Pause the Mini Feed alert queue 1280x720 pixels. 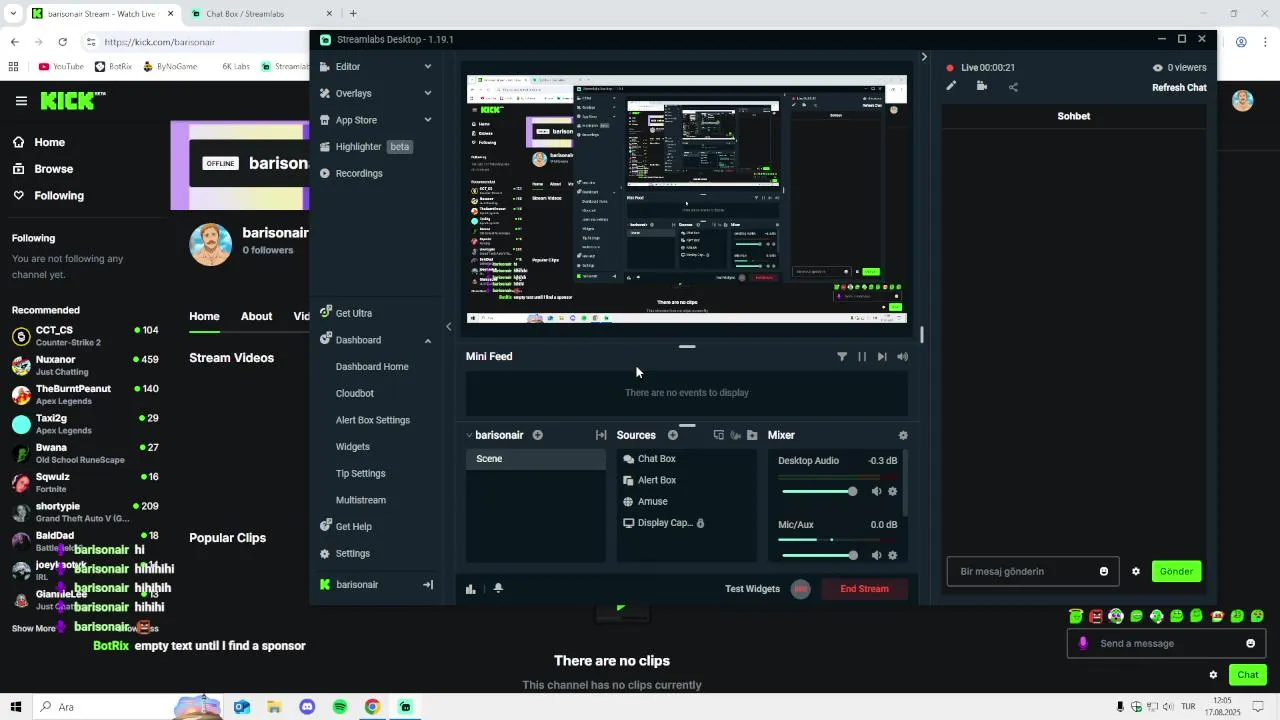click(862, 357)
